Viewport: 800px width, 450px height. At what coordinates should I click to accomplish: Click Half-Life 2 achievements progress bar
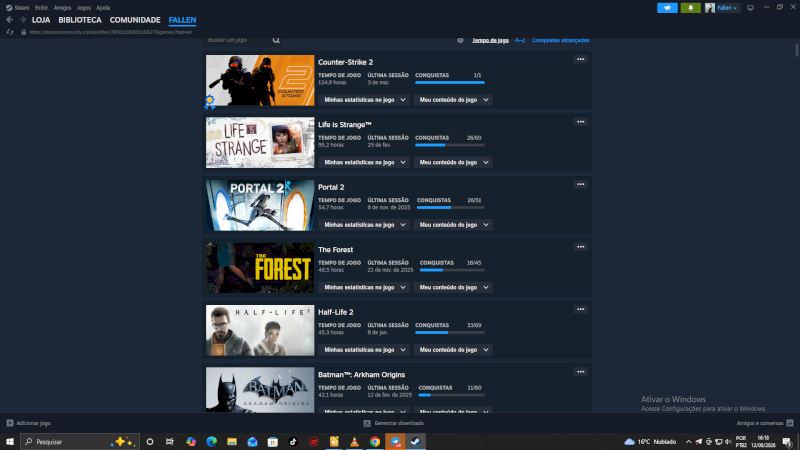(x=449, y=333)
